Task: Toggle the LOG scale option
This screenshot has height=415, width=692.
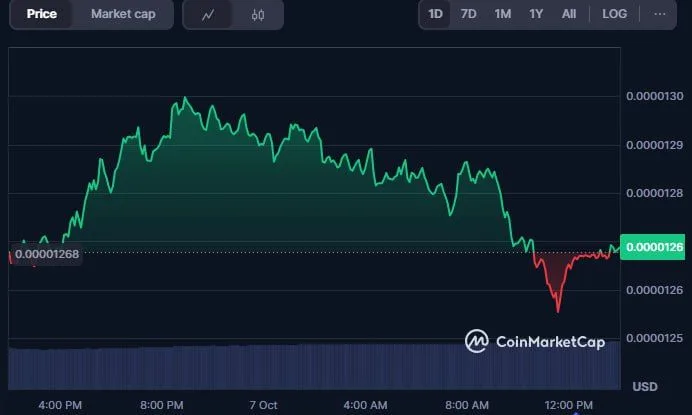Action: tap(616, 14)
